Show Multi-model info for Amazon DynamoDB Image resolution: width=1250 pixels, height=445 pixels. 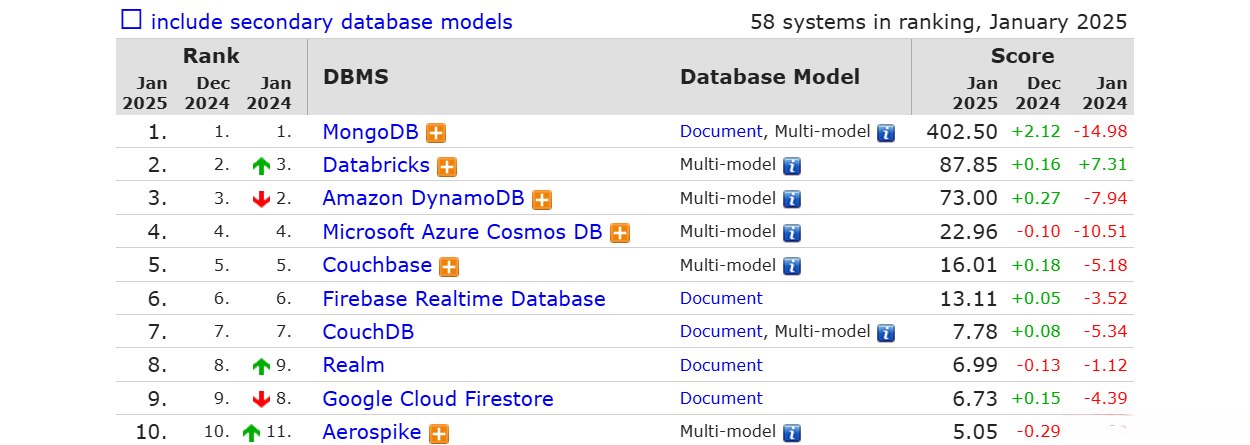(x=792, y=199)
